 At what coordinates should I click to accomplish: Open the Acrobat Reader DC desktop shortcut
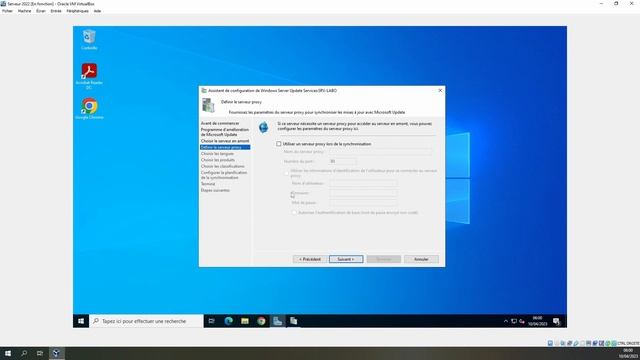tap(89, 76)
